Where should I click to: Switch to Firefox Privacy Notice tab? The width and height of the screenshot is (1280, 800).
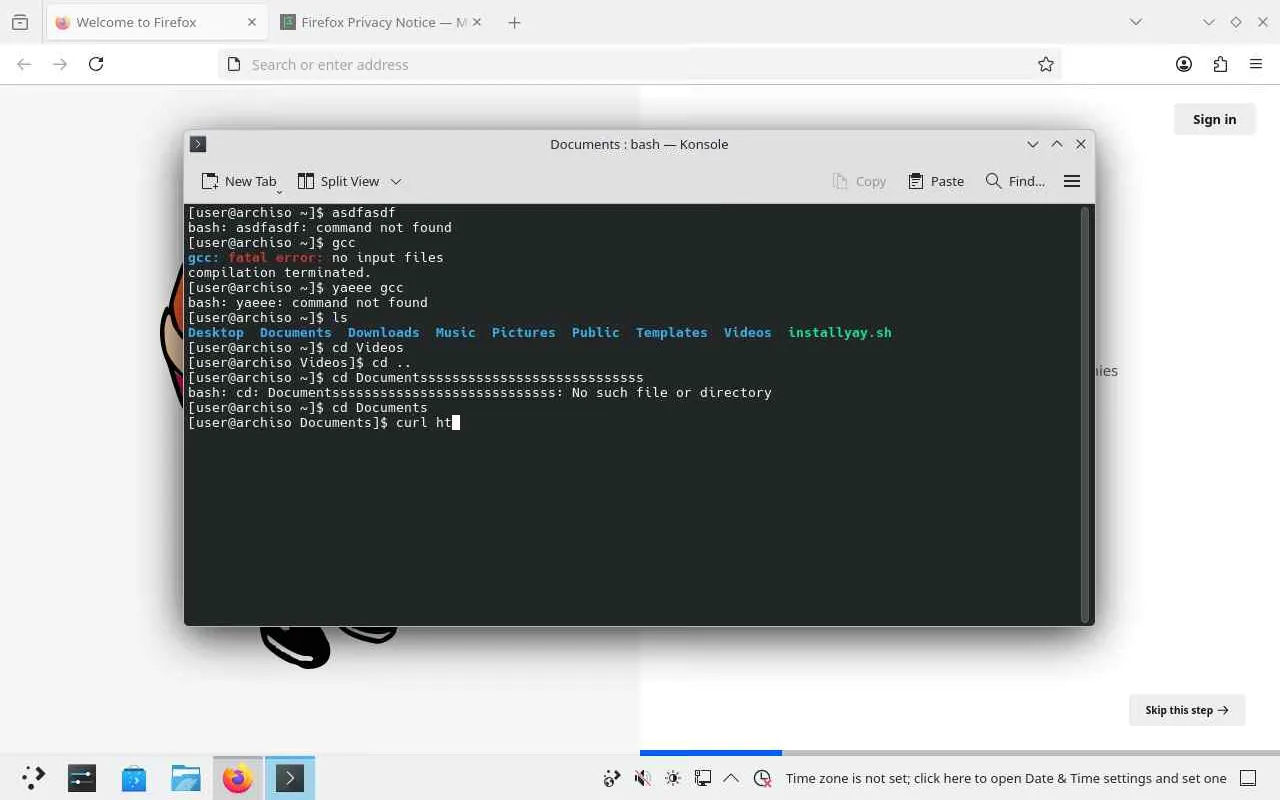pyautogui.click(x=382, y=22)
